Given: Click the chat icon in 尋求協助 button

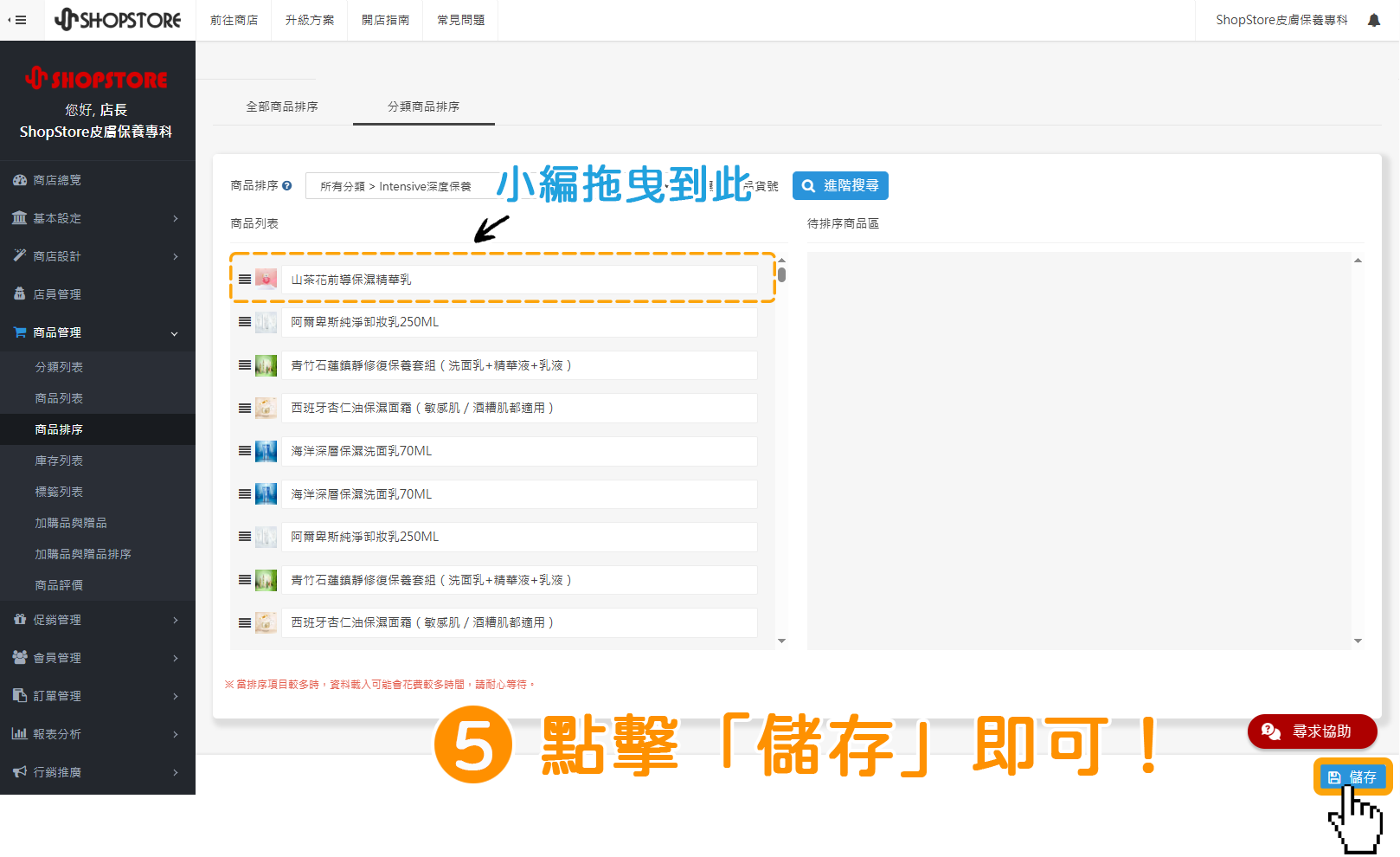Looking at the screenshot, I should tap(1271, 731).
